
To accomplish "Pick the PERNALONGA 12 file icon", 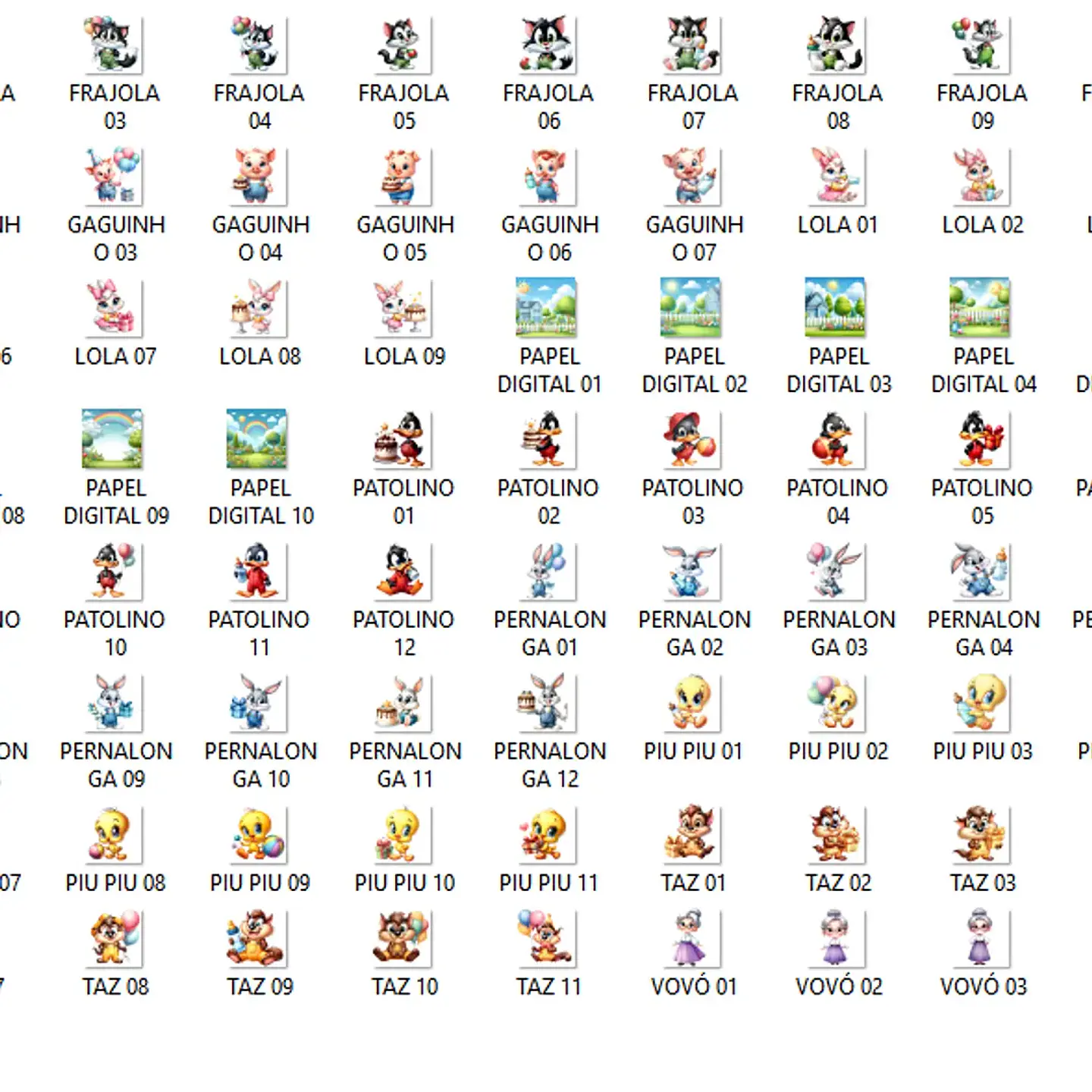I will click(548, 703).
